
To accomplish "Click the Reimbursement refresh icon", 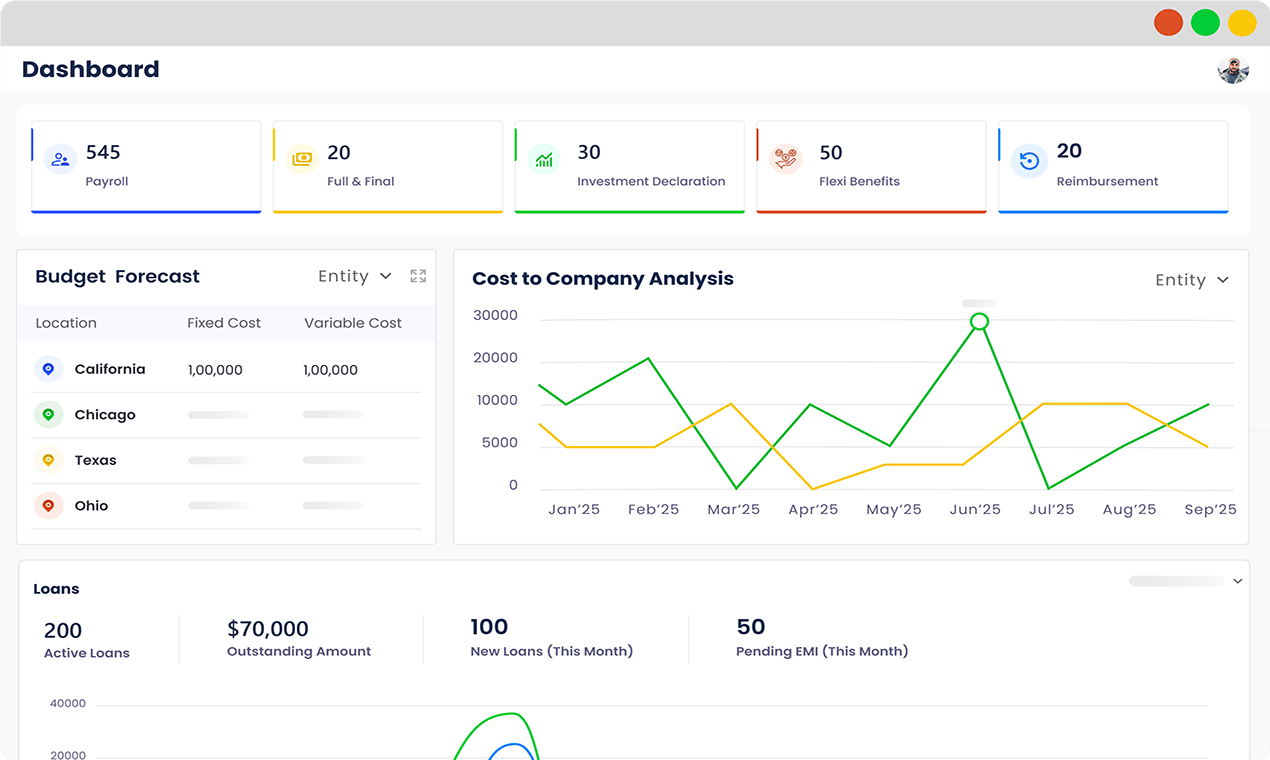I will [x=1029, y=160].
